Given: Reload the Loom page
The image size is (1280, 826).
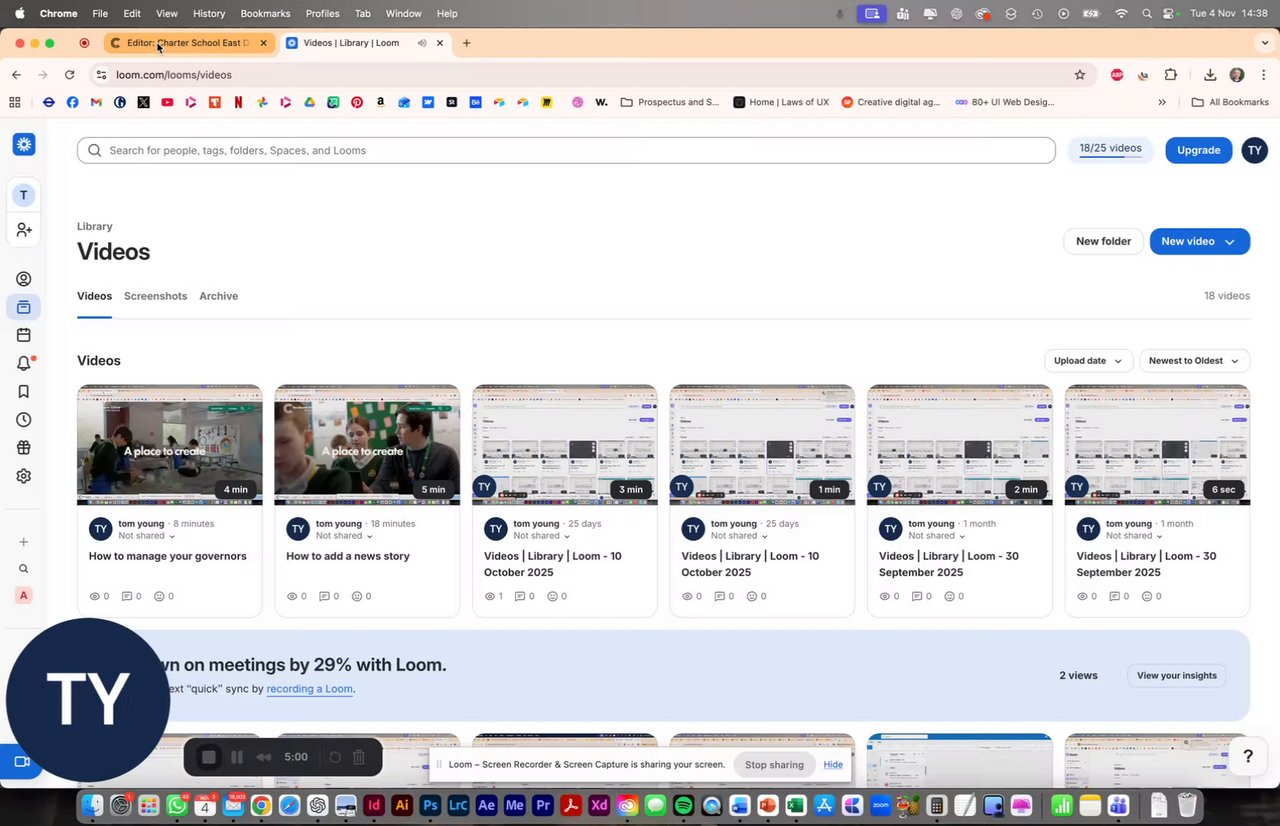Looking at the screenshot, I should [x=69, y=75].
